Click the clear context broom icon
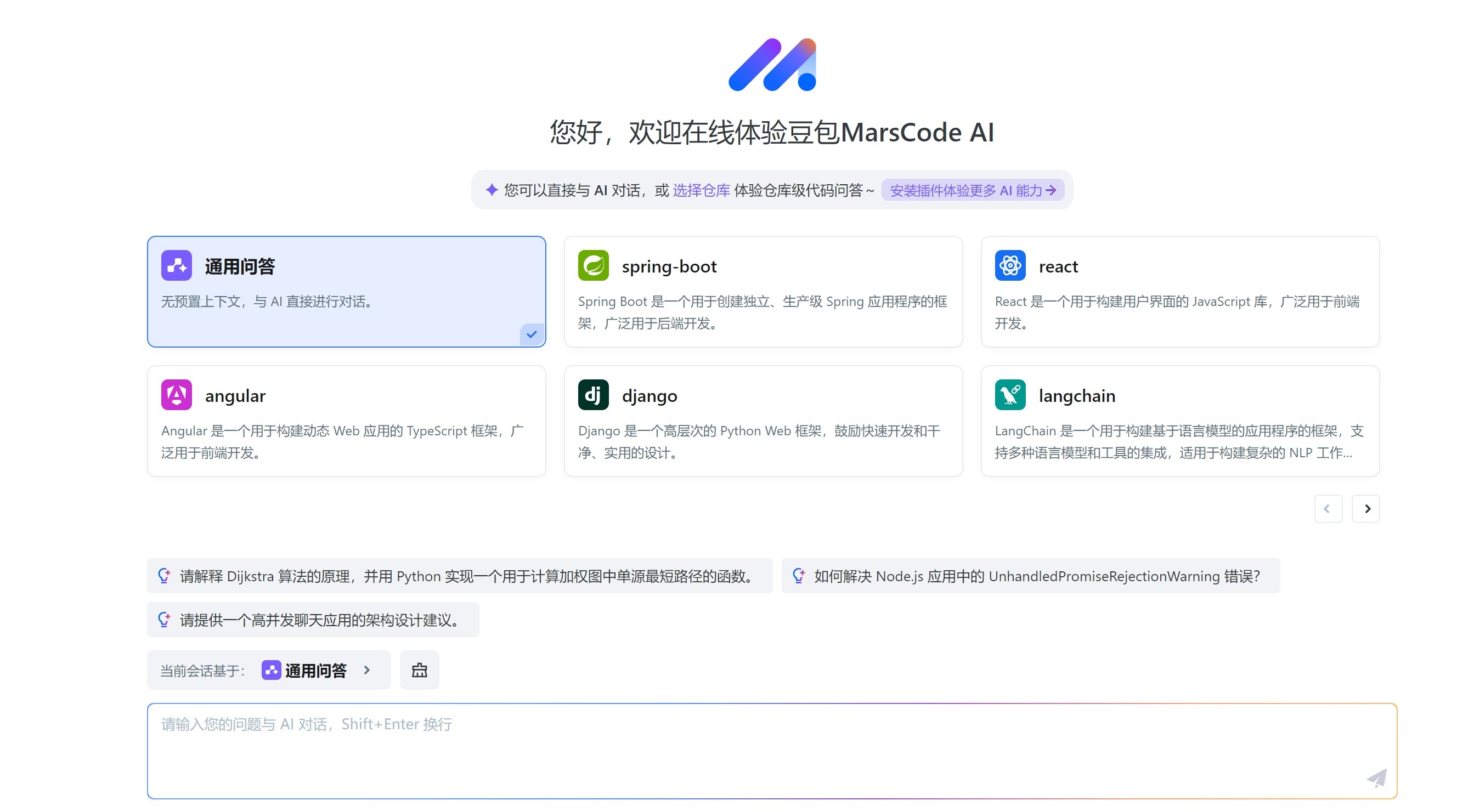The width and height of the screenshot is (1474, 812). point(420,669)
